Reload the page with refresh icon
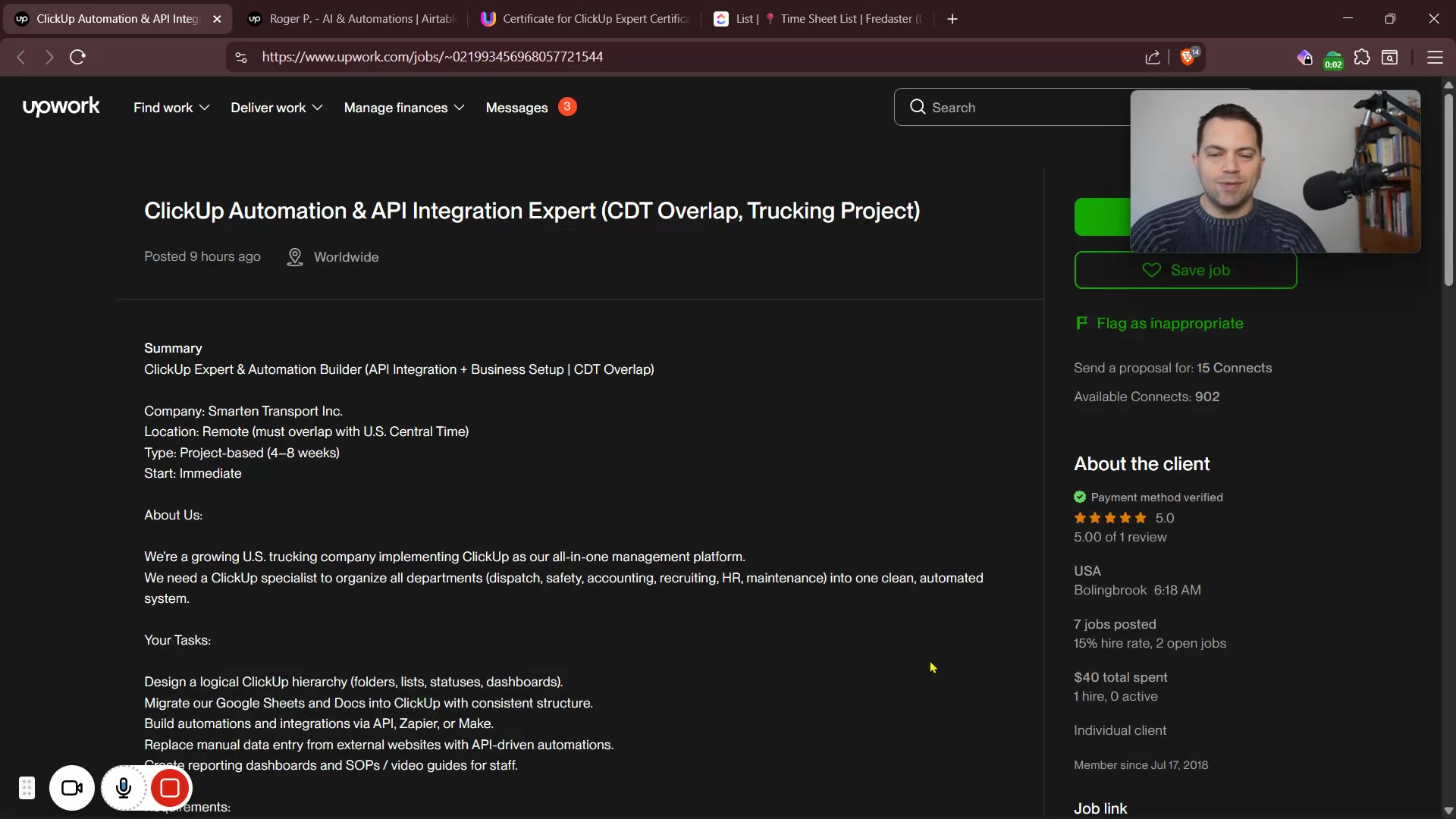Image resolution: width=1456 pixels, height=819 pixels. [77, 57]
